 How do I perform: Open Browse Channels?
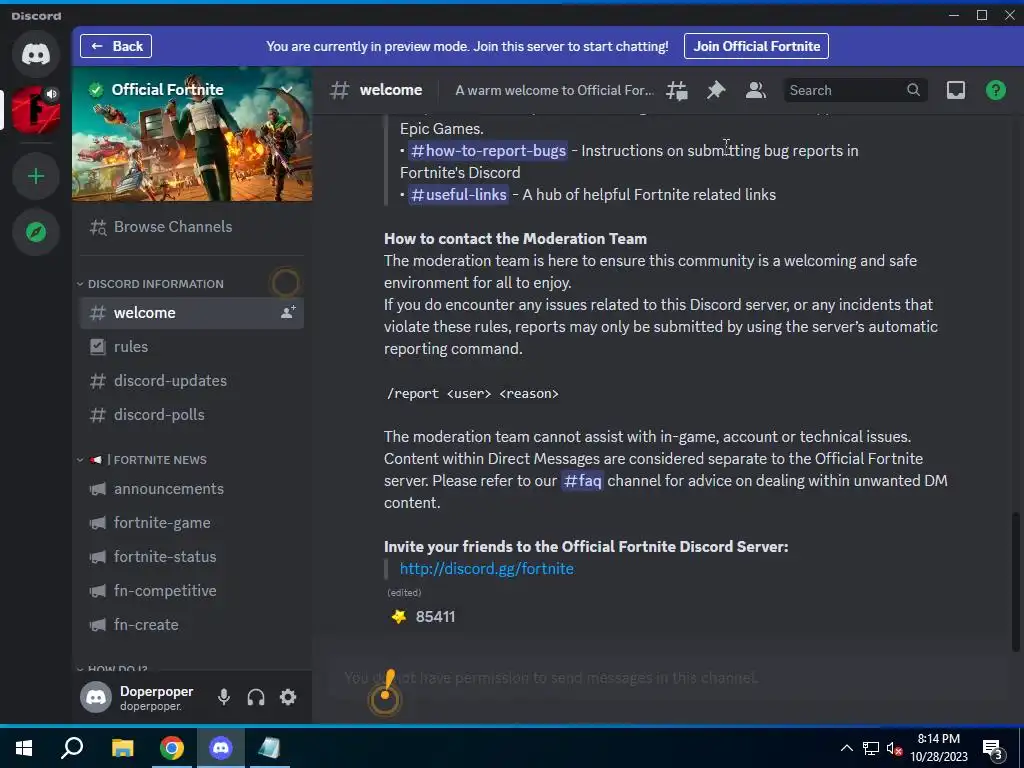[192, 227]
